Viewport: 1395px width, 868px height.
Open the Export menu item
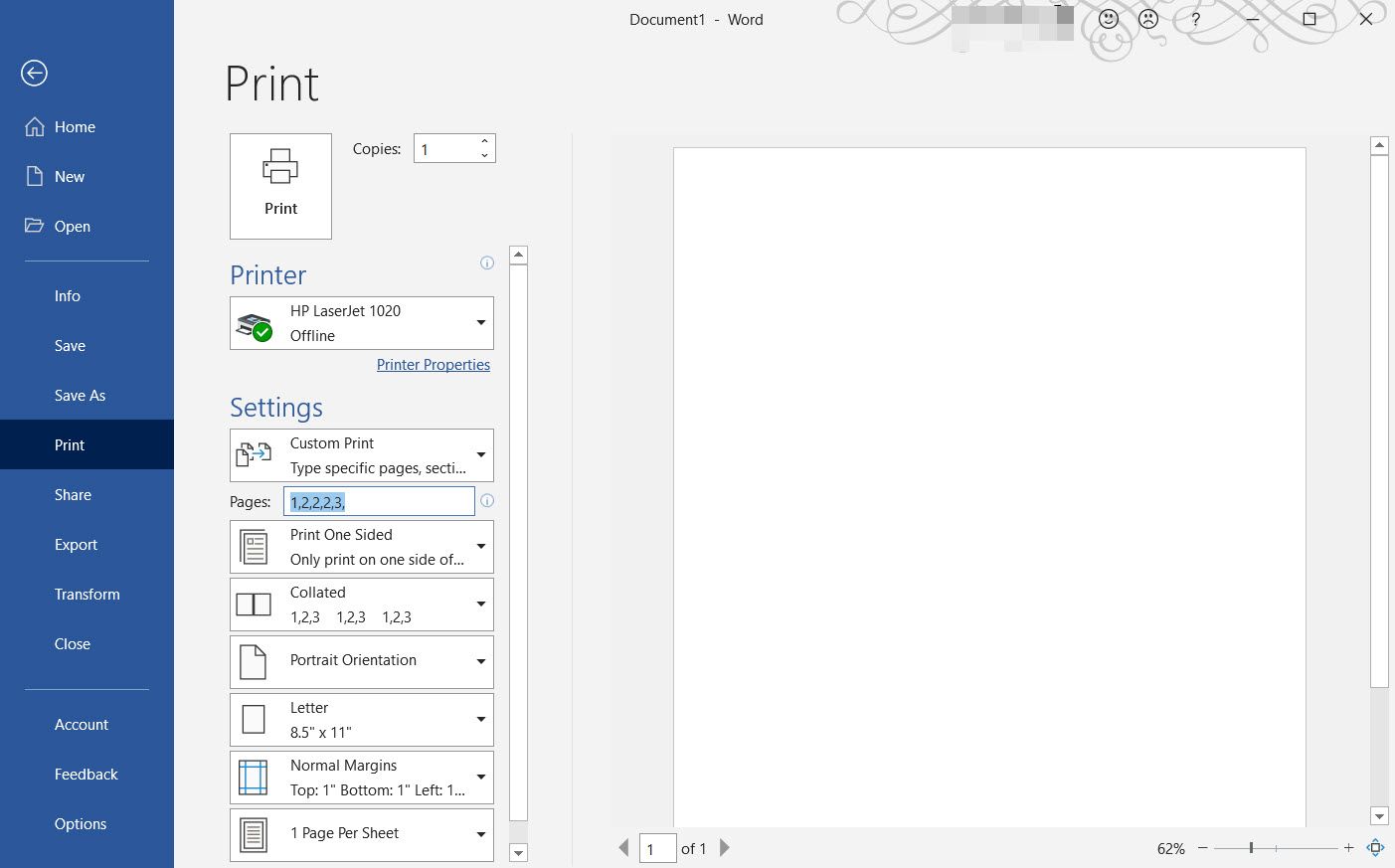76,545
